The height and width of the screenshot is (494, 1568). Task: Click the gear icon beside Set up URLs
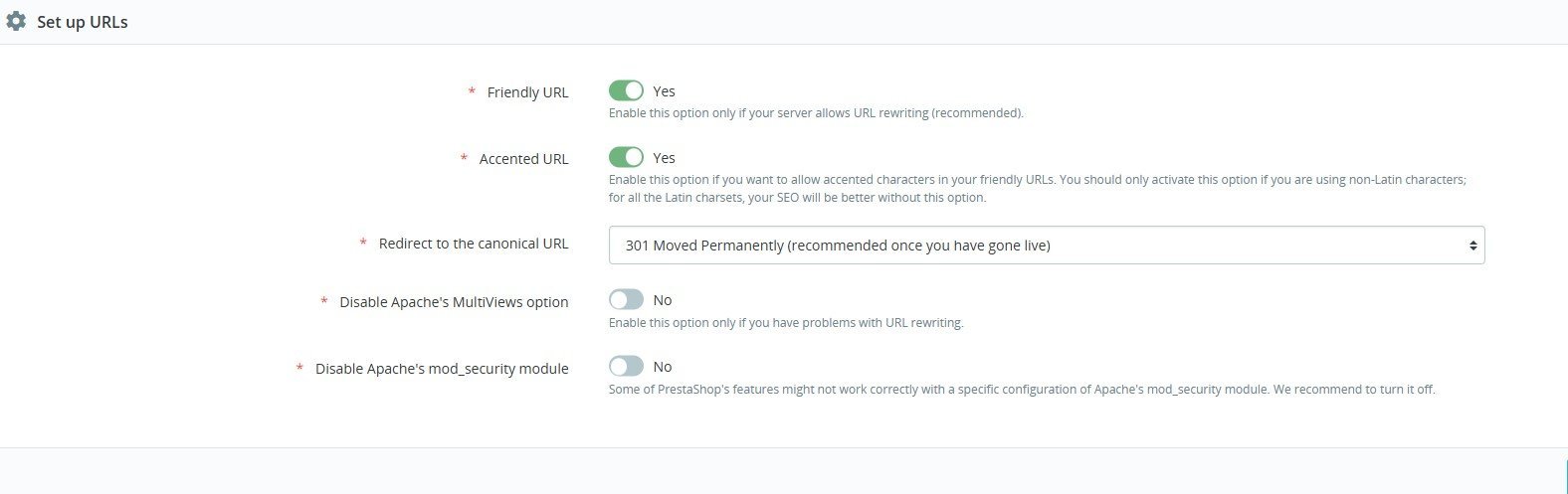coord(16,21)
